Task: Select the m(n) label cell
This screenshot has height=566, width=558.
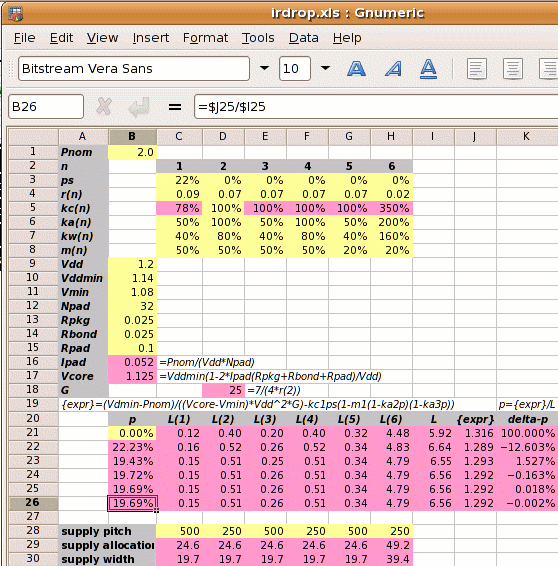Action: click(83, 250)
